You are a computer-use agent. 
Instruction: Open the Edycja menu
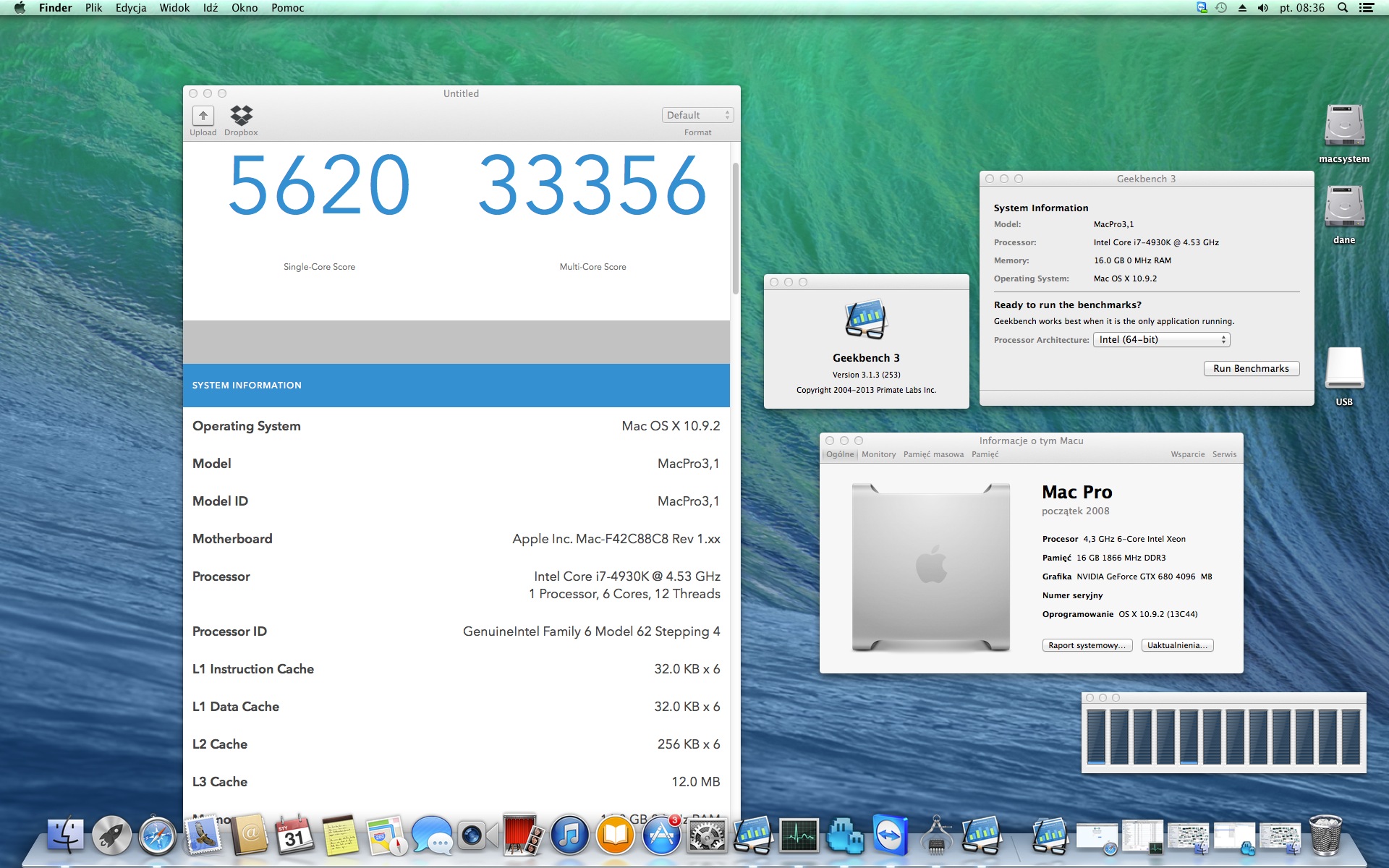point(131,8)
